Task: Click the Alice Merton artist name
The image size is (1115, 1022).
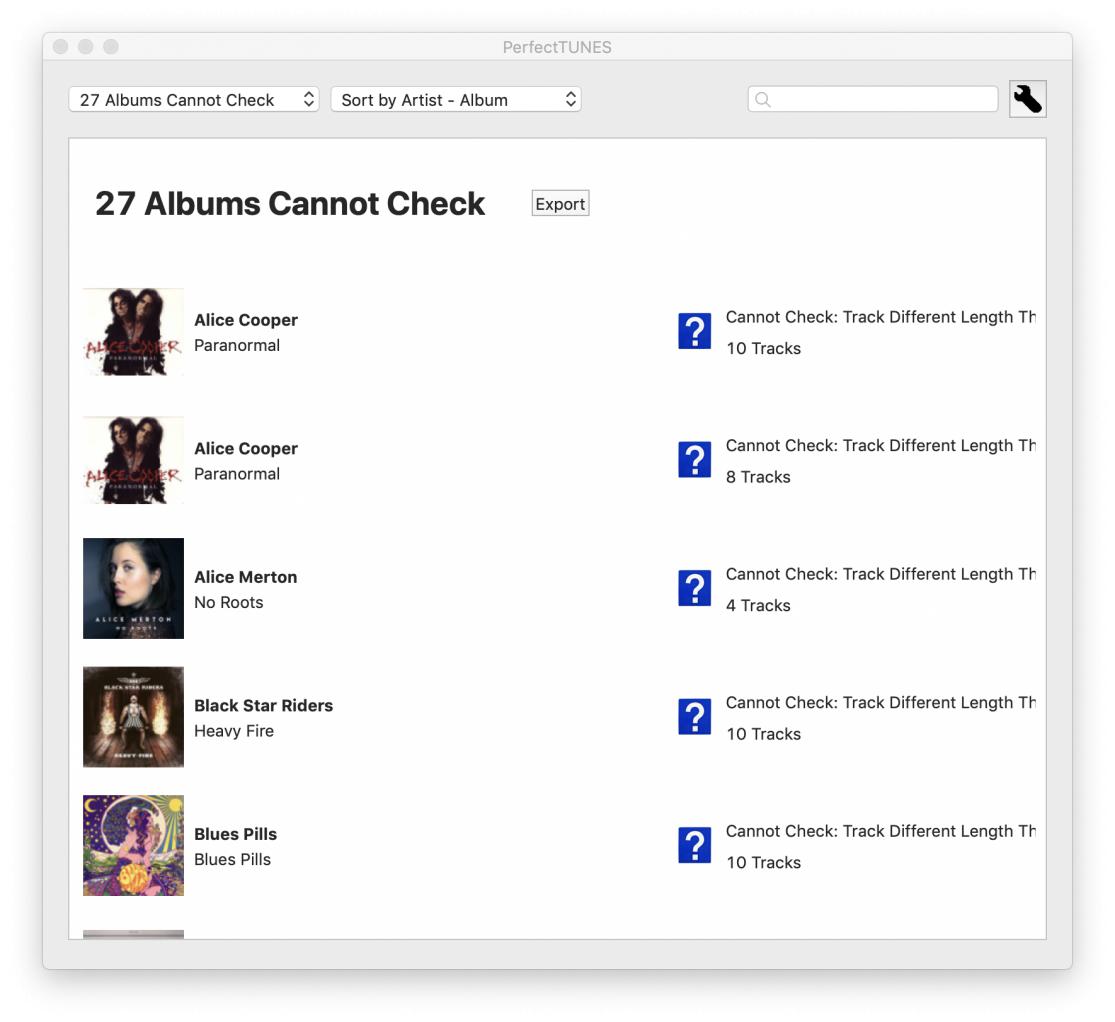Action: 245,577
